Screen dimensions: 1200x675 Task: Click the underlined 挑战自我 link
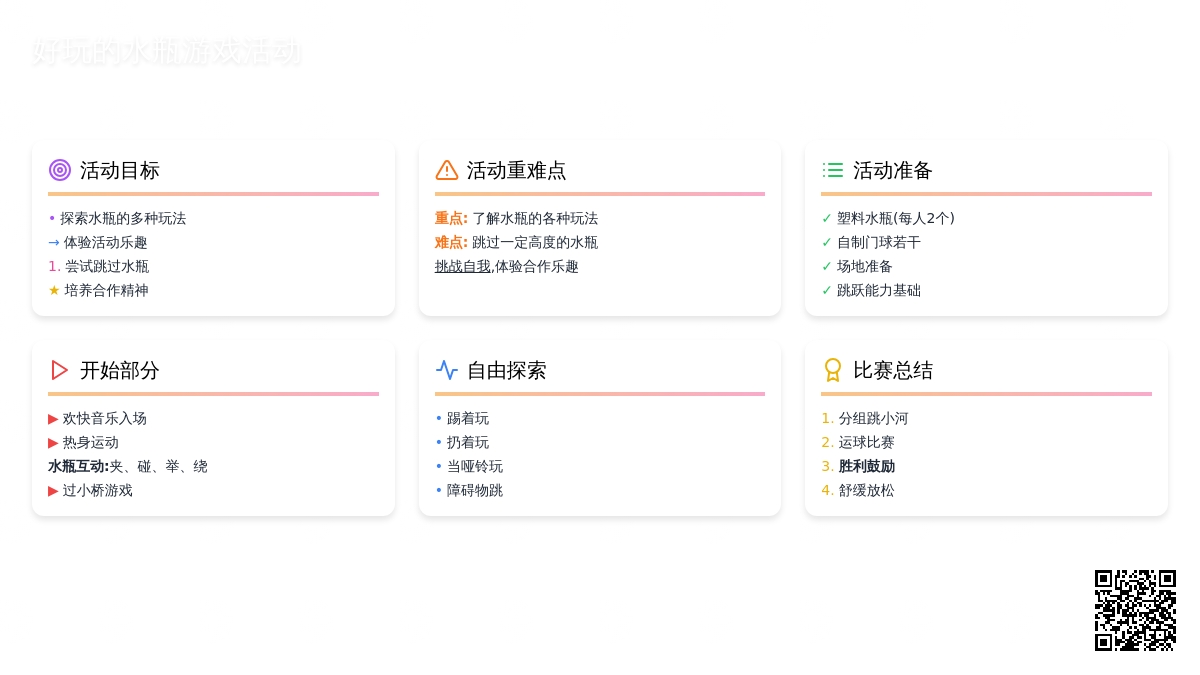click(x=463, y=266)
